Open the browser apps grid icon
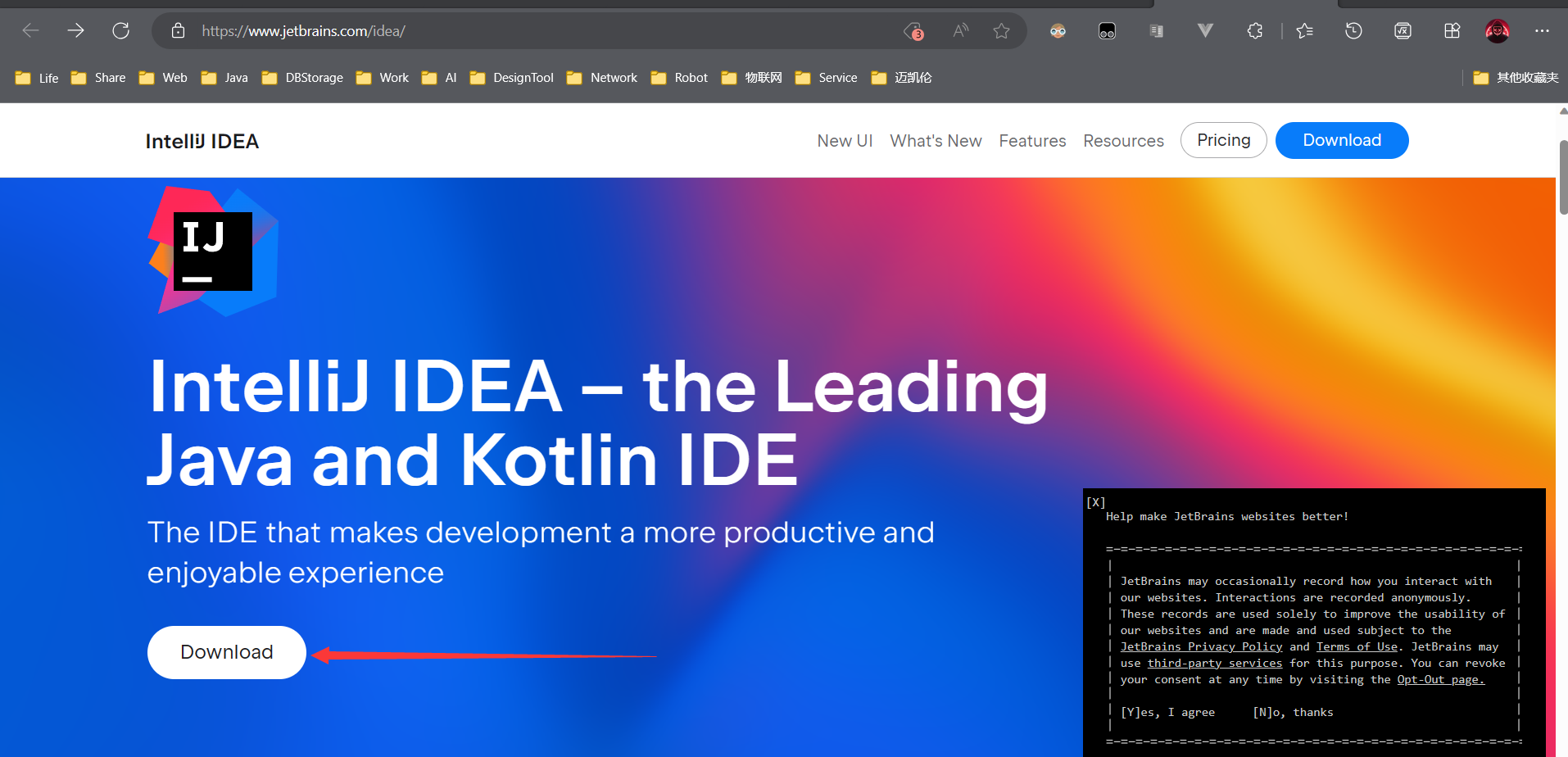Screen dimensions: 1568x757 tap(1452, 31)
